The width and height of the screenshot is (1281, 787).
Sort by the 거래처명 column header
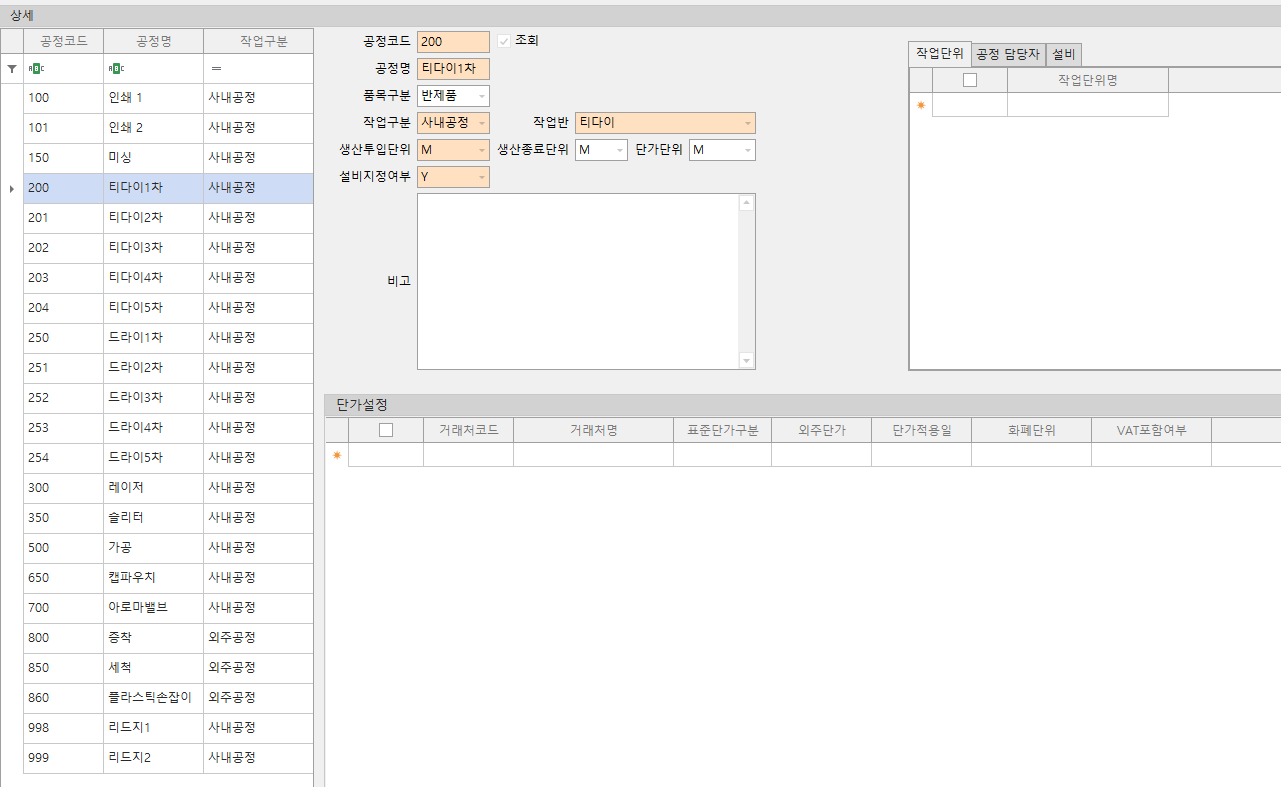click(593, 430)
